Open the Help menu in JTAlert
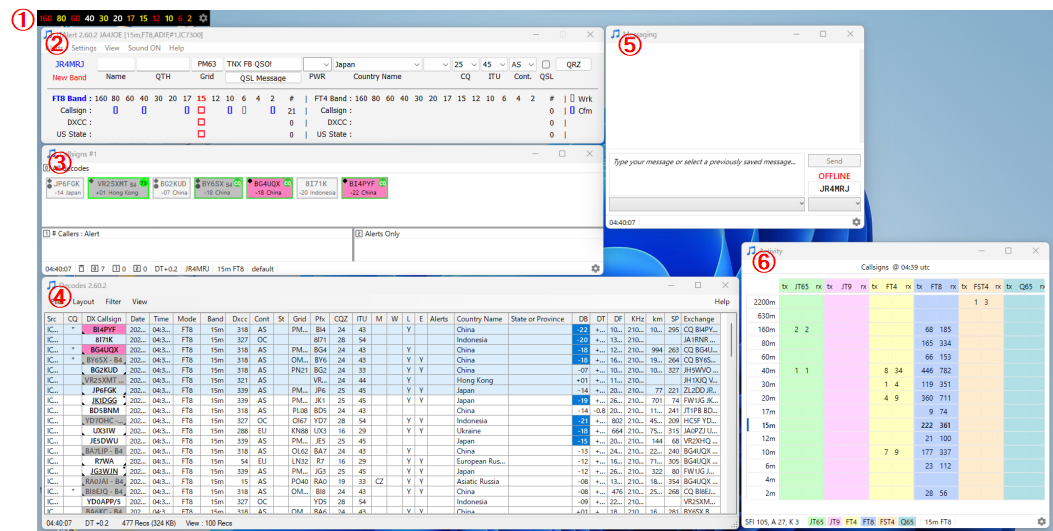The width and height of the screenshot is (1053, 531). [x=177, y=48]
